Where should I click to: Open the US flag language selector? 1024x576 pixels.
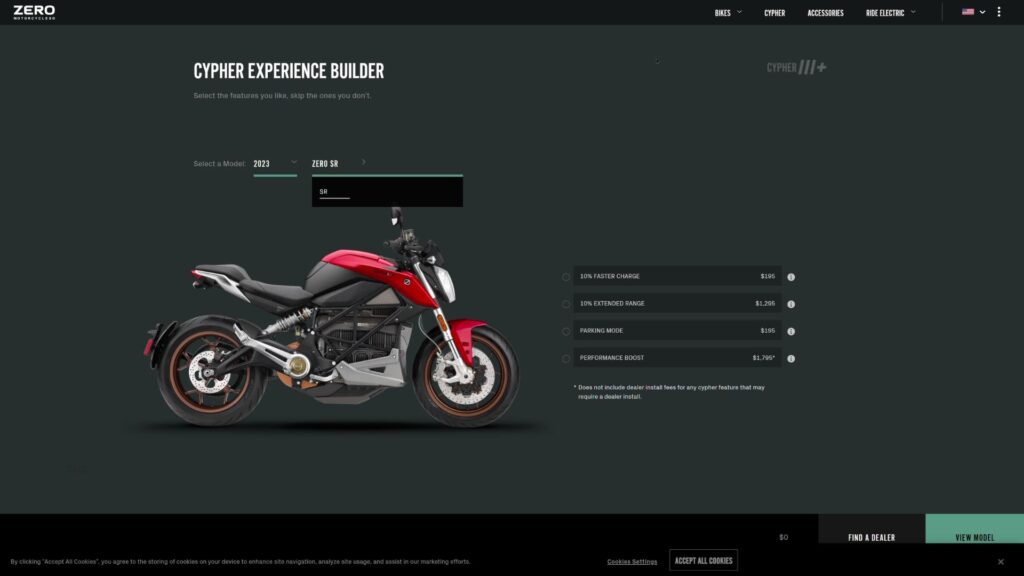point(973,12)
